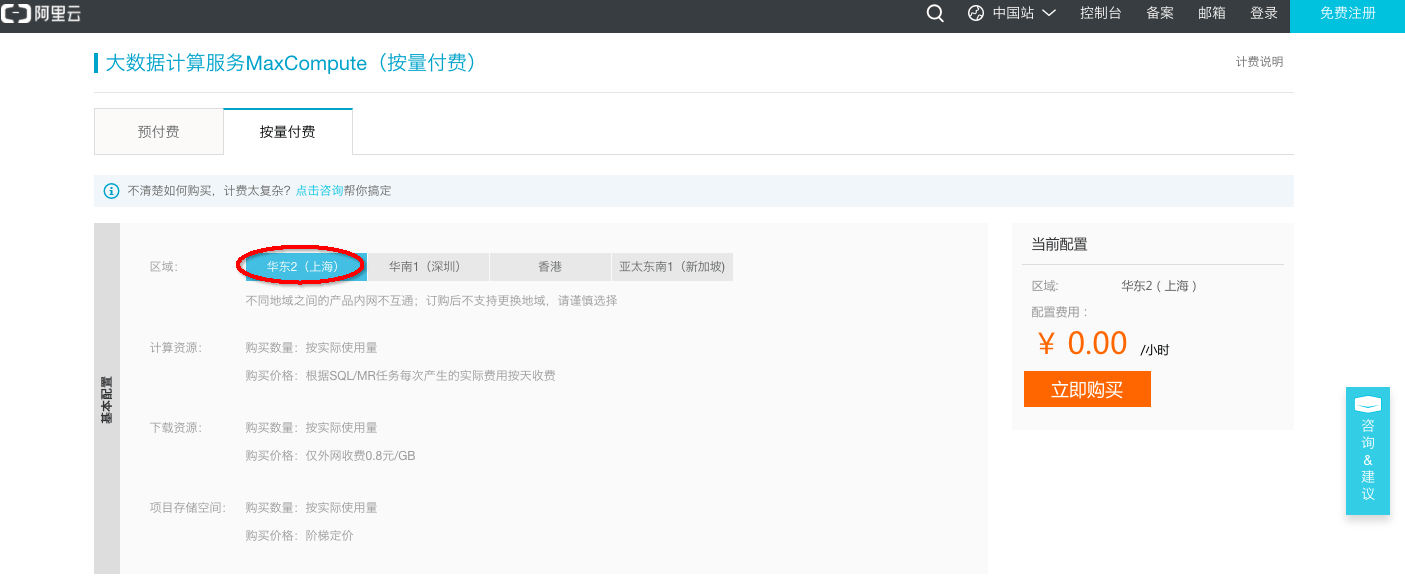
Task: Select region 香港
Action: coord(550,267)
